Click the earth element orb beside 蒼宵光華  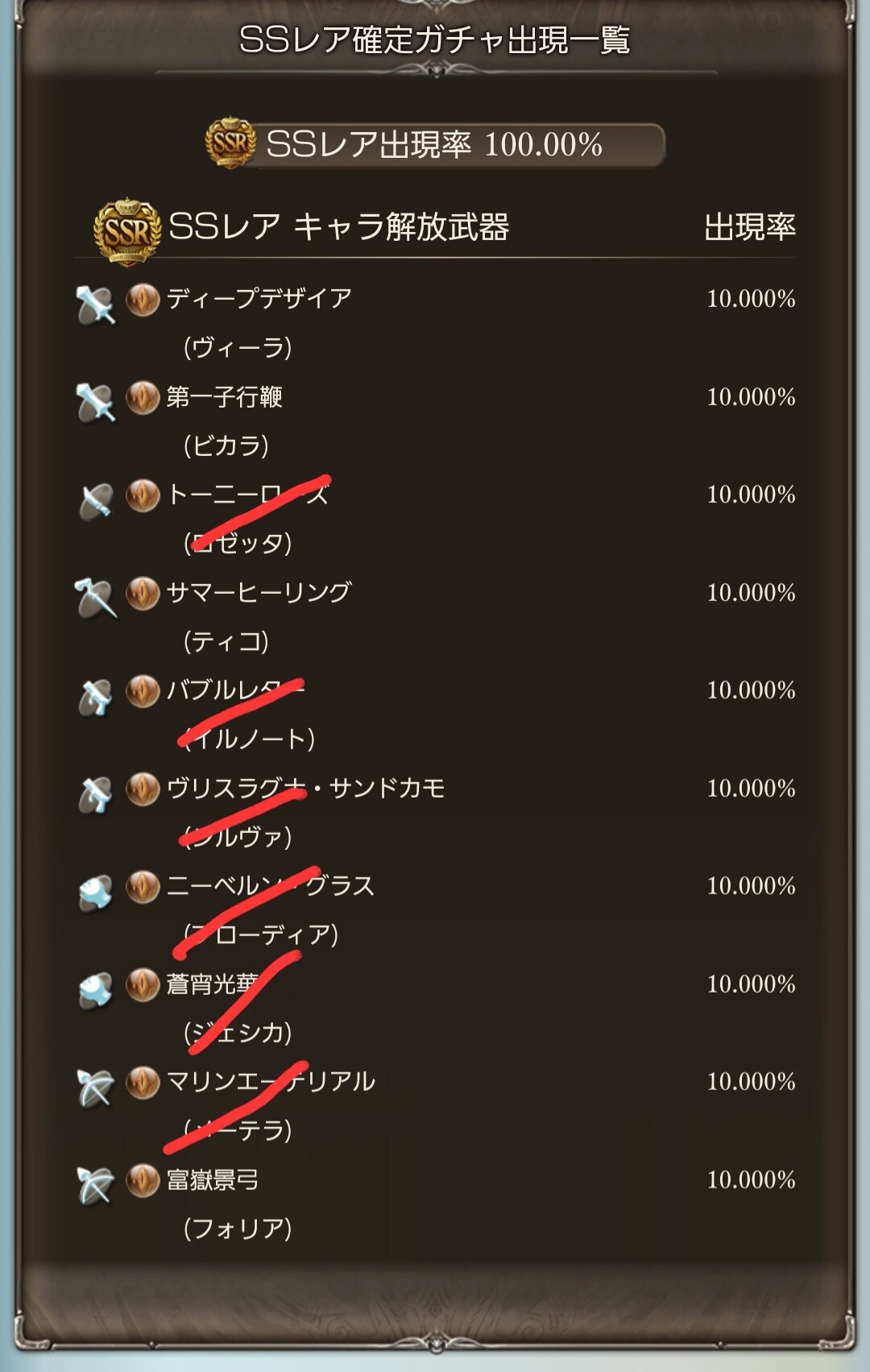[143, 984]
